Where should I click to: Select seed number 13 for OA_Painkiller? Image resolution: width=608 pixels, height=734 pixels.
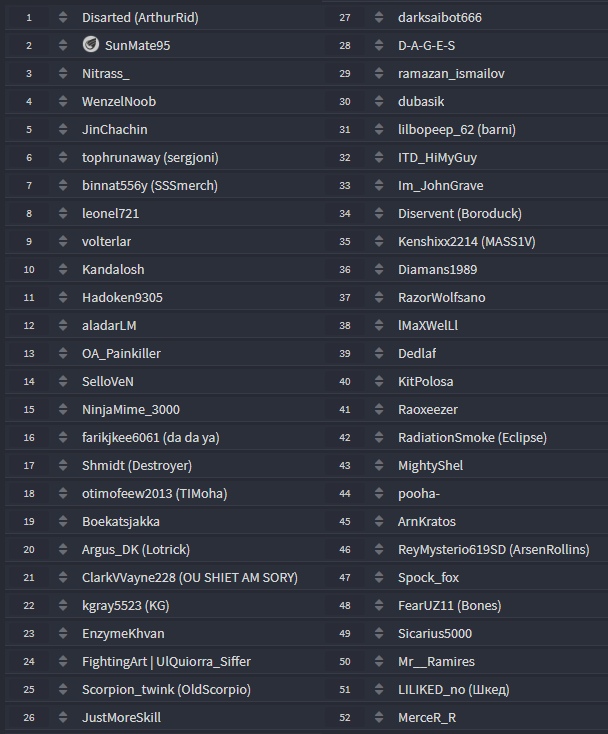click(x=29, y=353)
